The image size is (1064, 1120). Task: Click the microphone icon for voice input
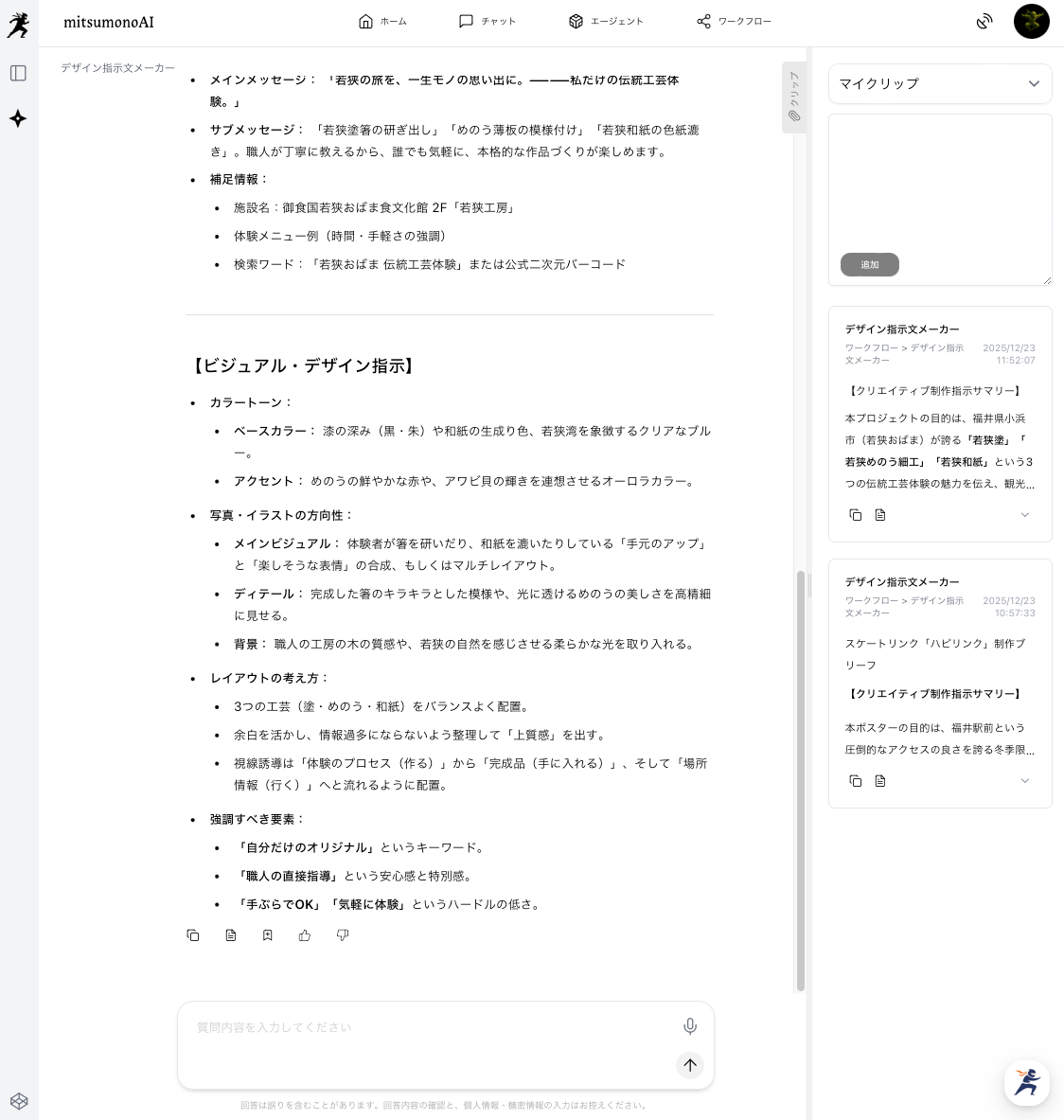pos(690,1026)
